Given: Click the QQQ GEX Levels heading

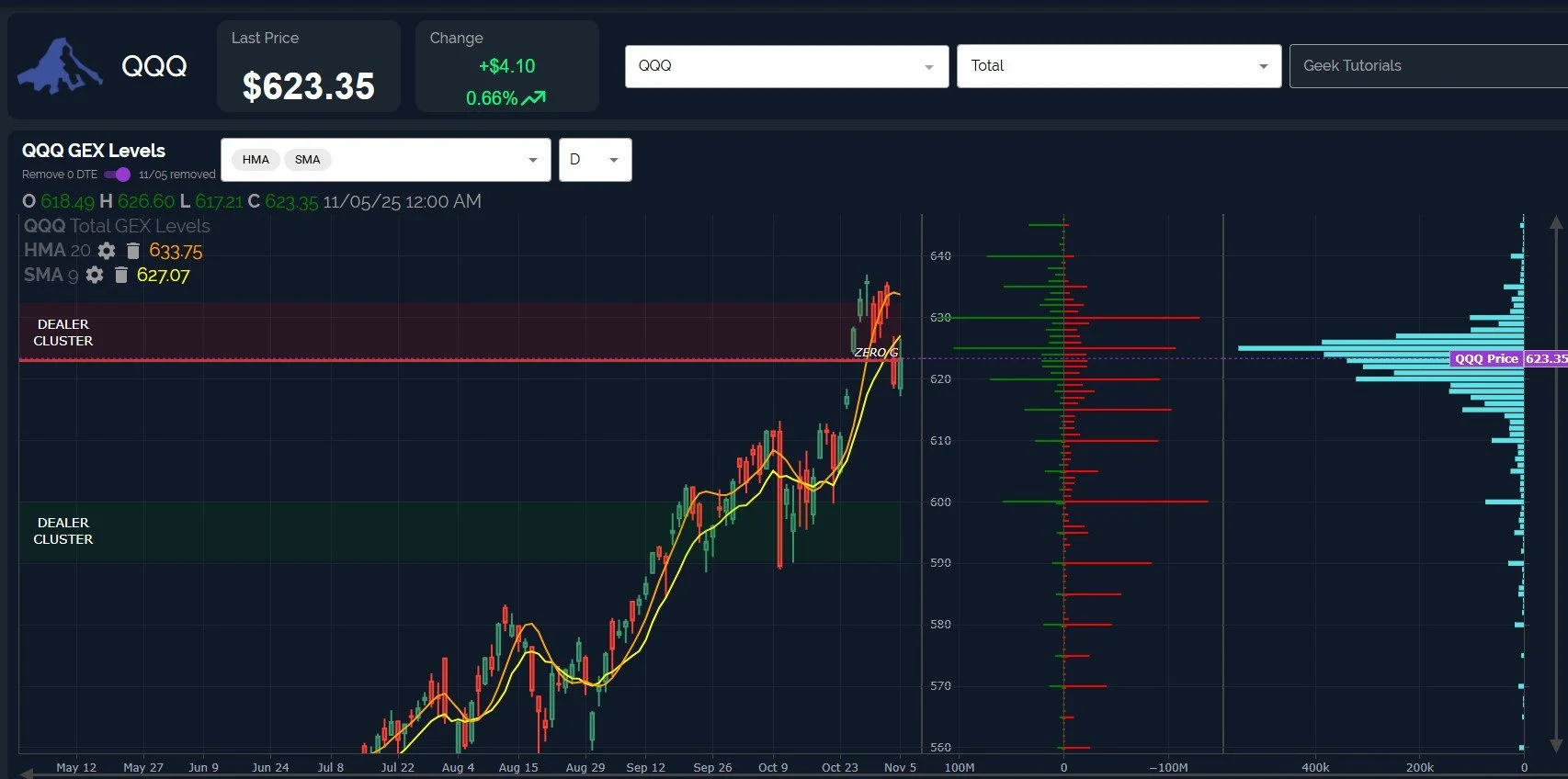Looking at the screenshot, I should [94, 151].
